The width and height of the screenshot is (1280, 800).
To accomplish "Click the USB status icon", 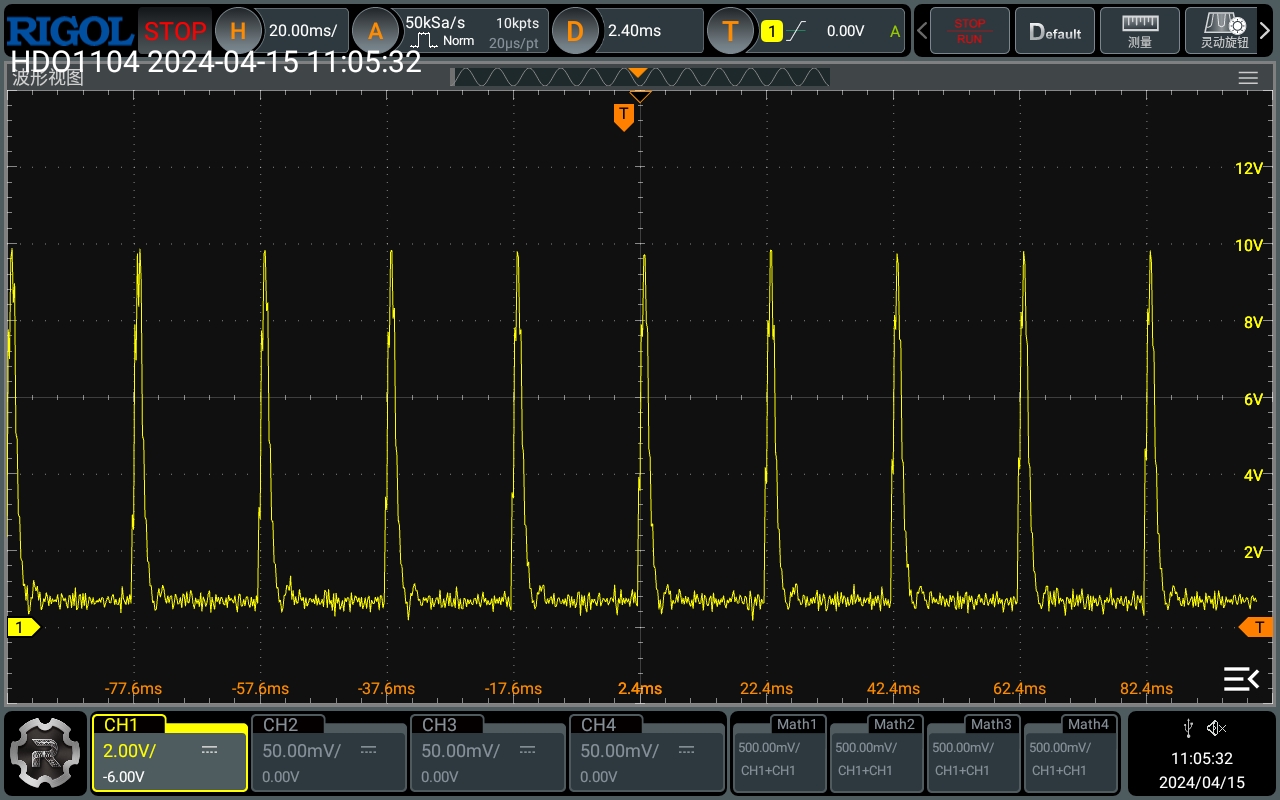I will pos(1188,728).
